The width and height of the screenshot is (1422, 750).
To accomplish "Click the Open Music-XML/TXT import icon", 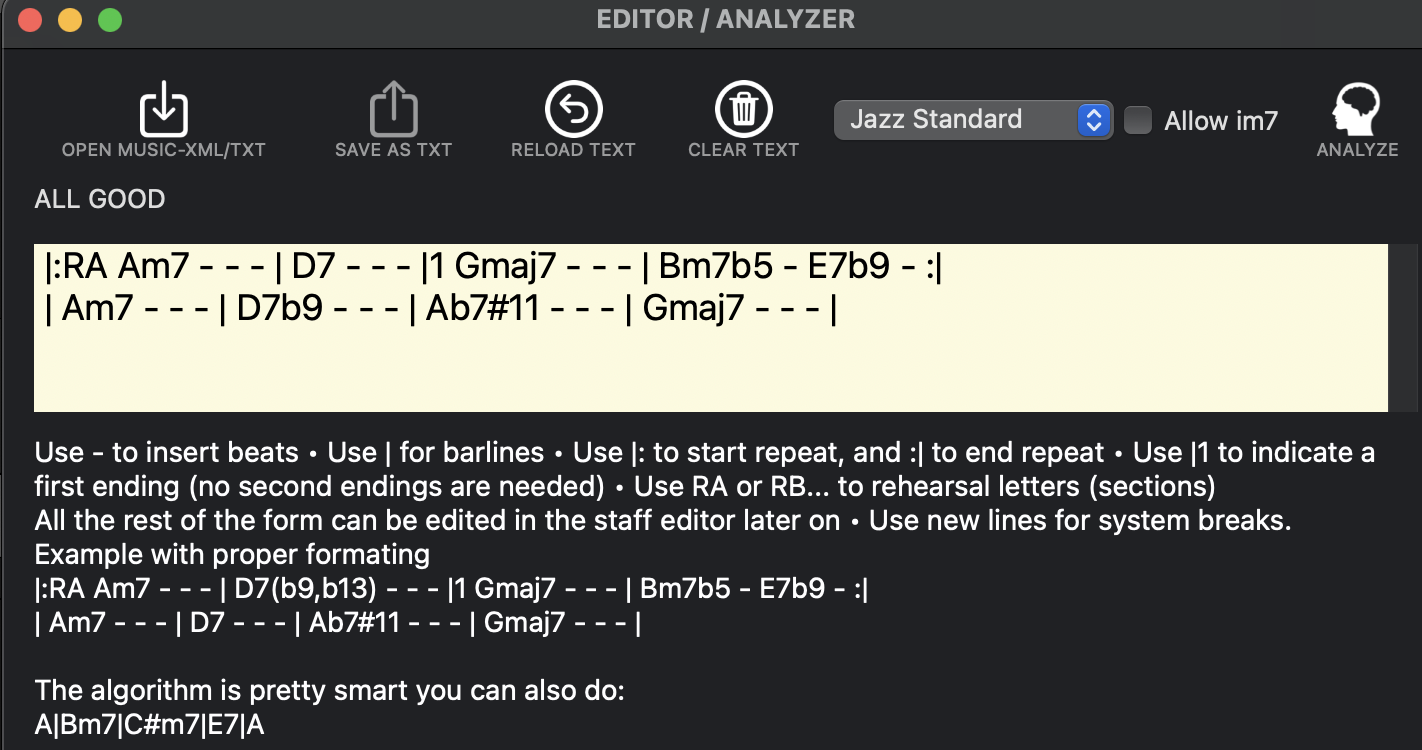I will [164, 109].
